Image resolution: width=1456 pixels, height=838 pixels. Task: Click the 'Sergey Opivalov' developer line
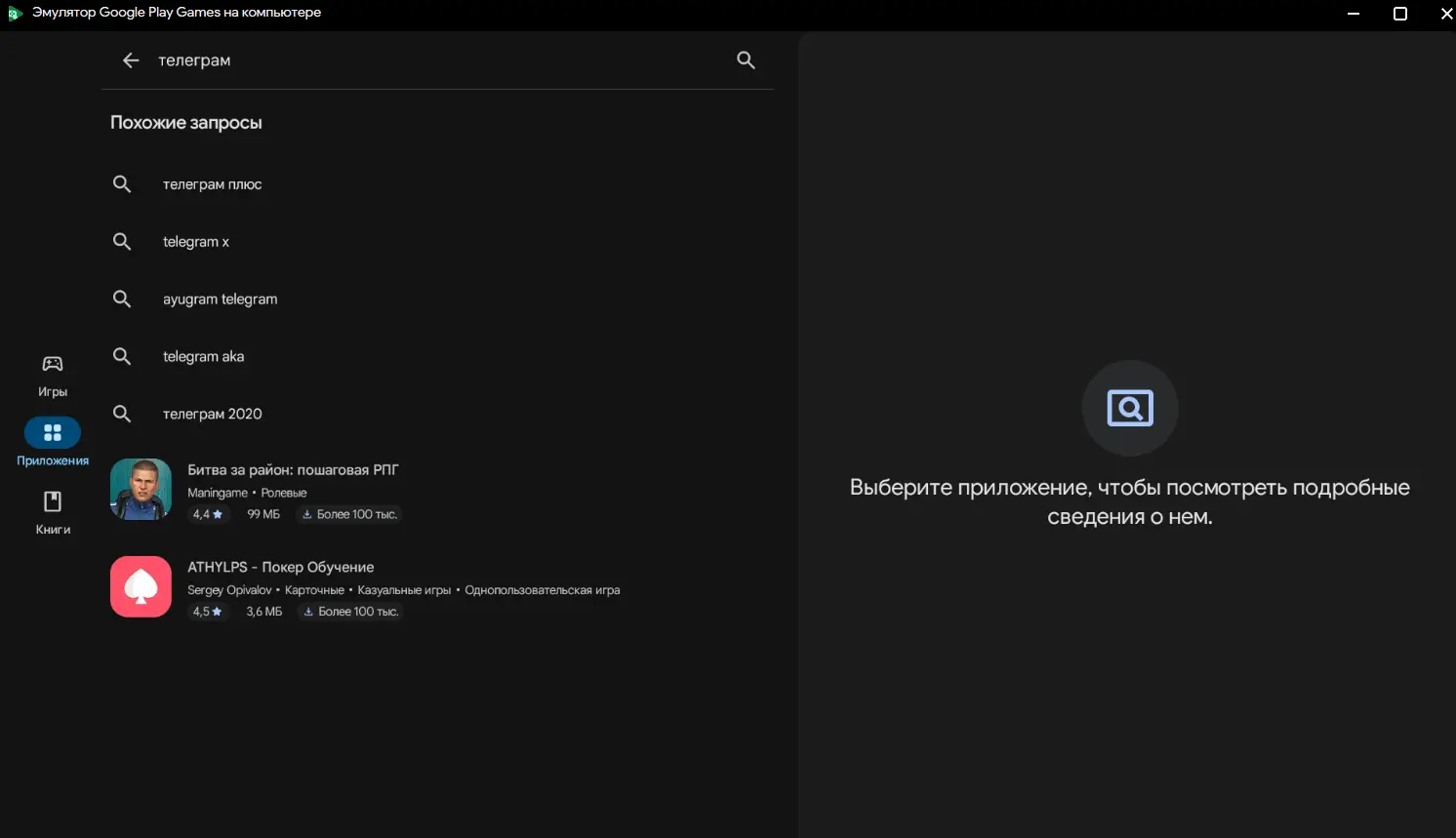pos(229,590)
